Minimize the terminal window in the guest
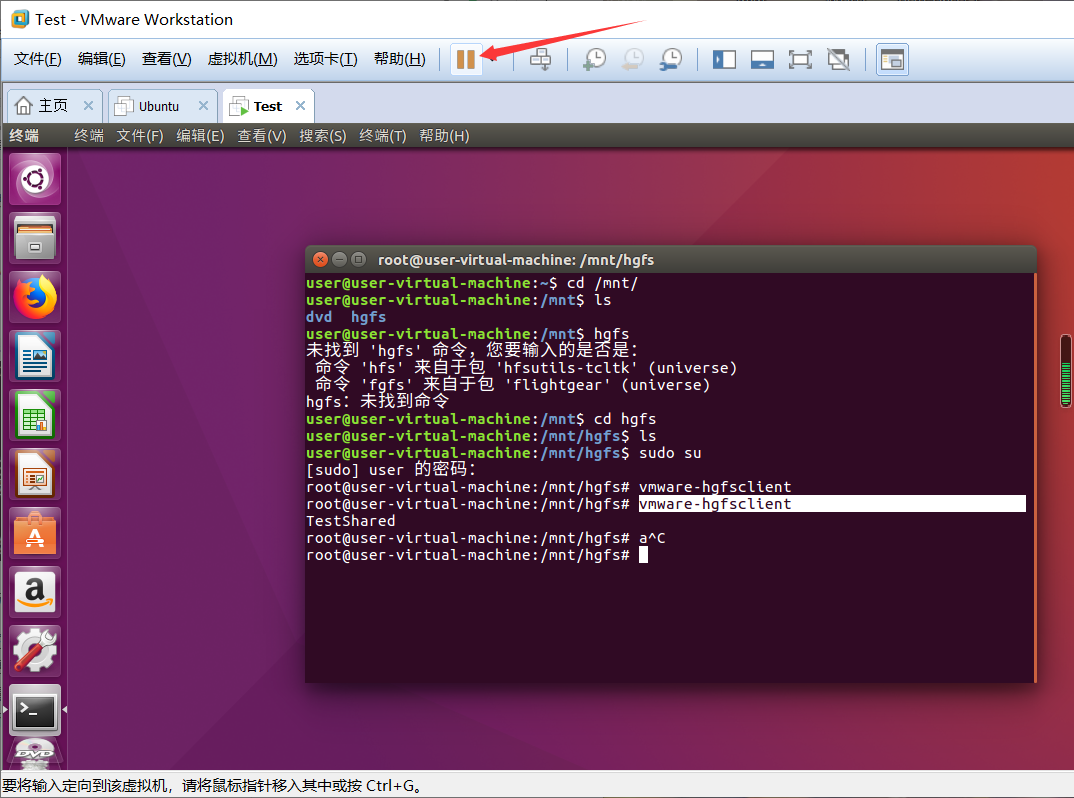Image resolution: width=1074 pixels, height=798 pixels. click(x=338, y=259)
